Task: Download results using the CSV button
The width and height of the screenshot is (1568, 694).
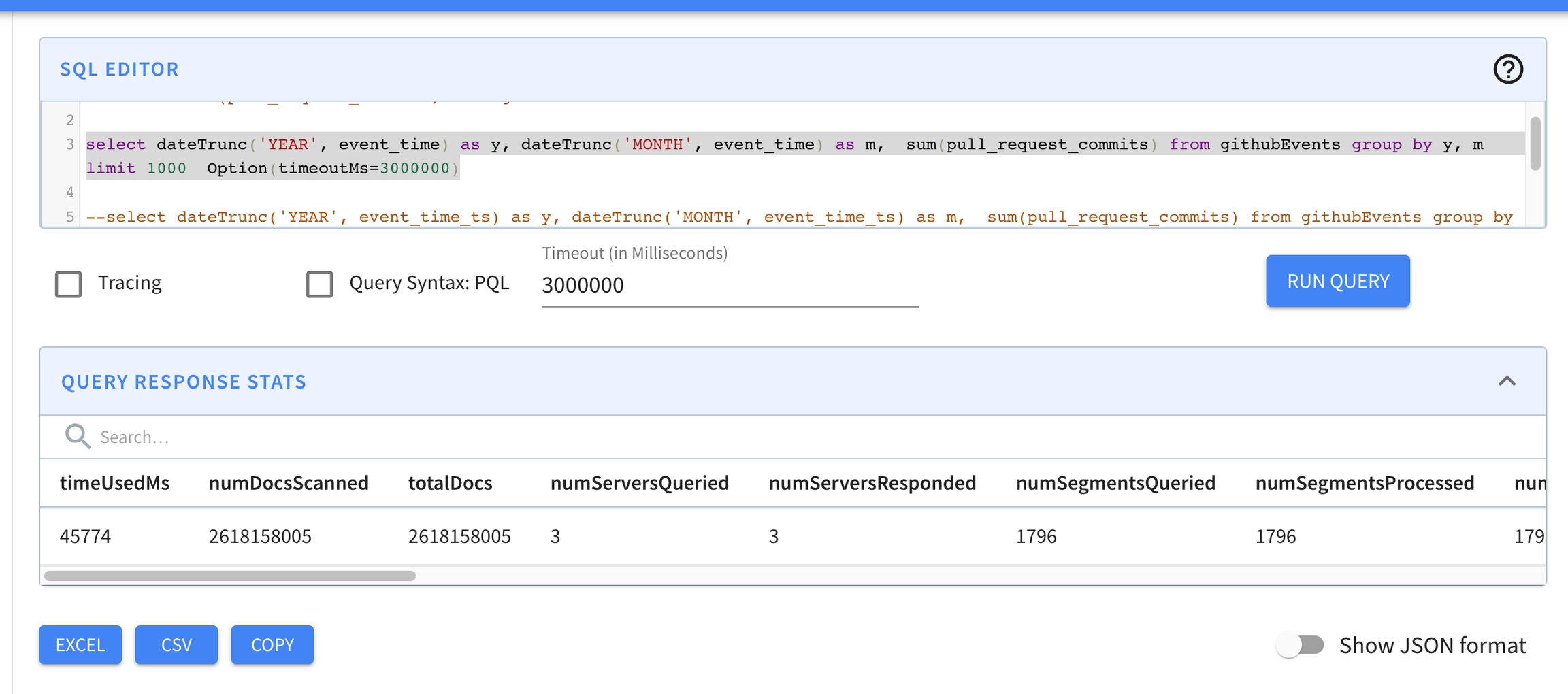Action: point(176,645)
